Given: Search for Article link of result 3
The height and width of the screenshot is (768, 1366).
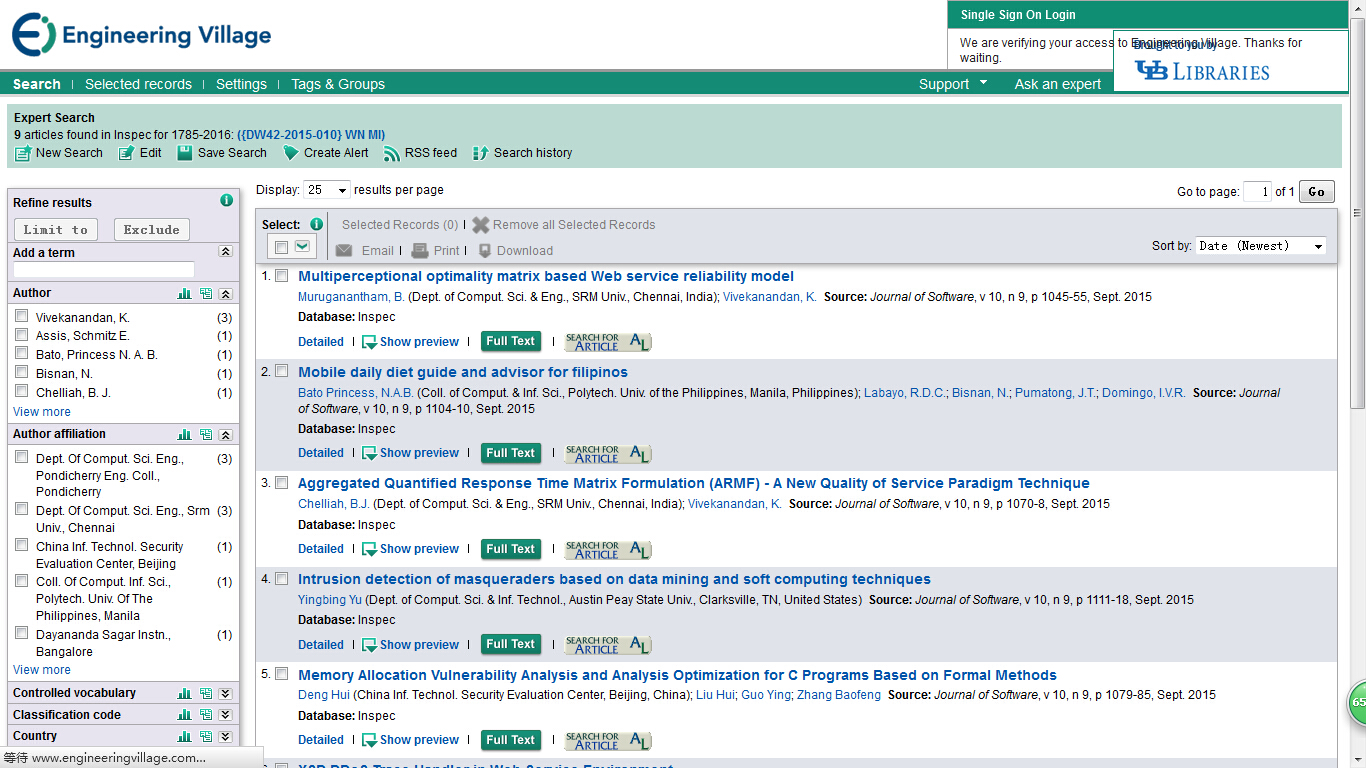Looking at the screenshot, I should (608, 549).
